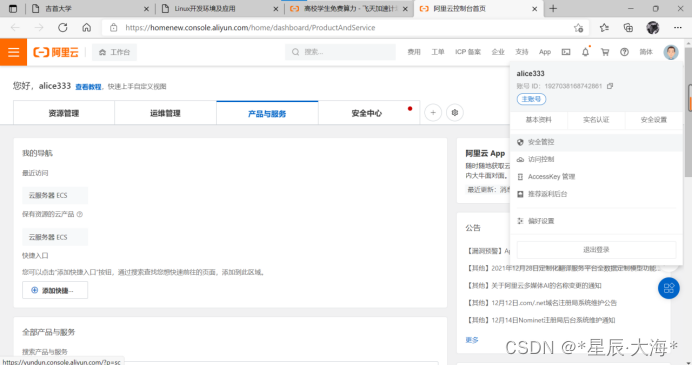Open 偏好设置
This screenshot has width=693, height=366.
pos(596,221)
